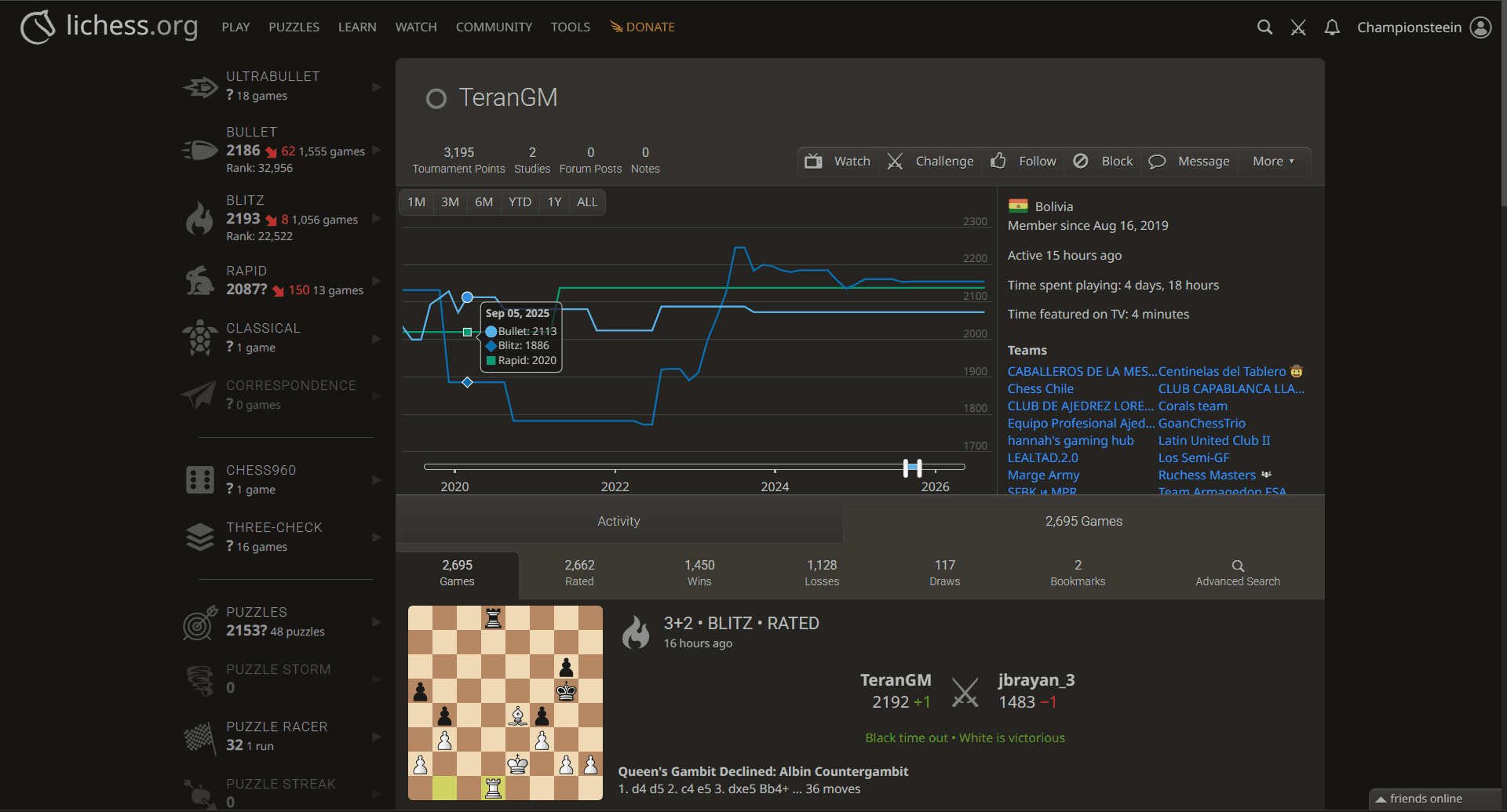
Task: Click the blitz flame icon beside game
Action: pyautogui.click(x=636, y=632)
